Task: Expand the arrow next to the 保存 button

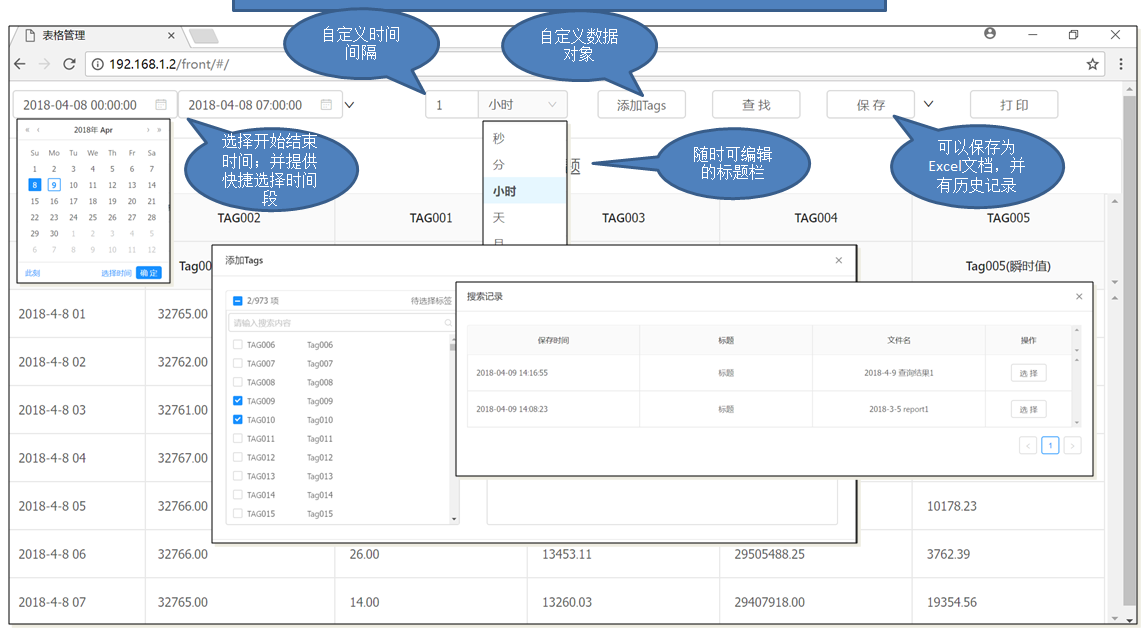Action: pos(929,104)
